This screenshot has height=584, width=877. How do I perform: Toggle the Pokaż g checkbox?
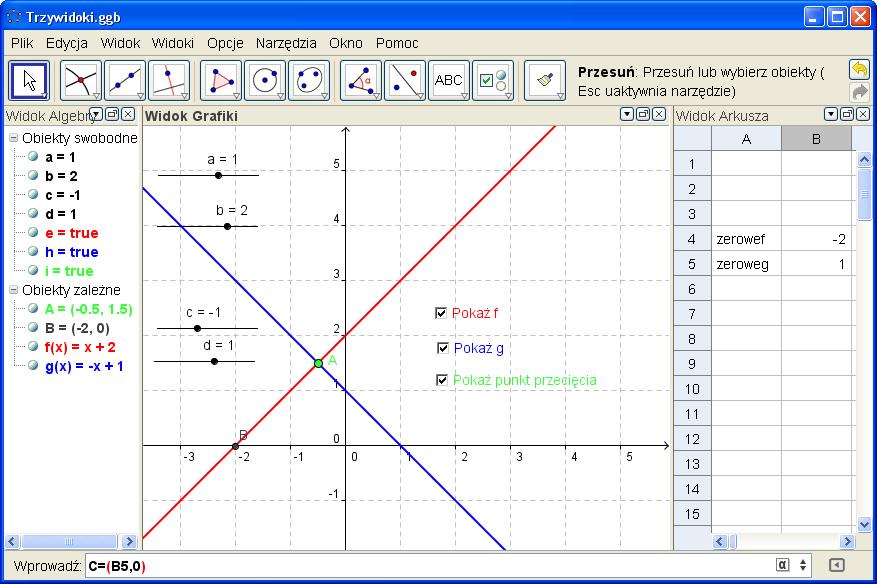[x=442, y=348]
